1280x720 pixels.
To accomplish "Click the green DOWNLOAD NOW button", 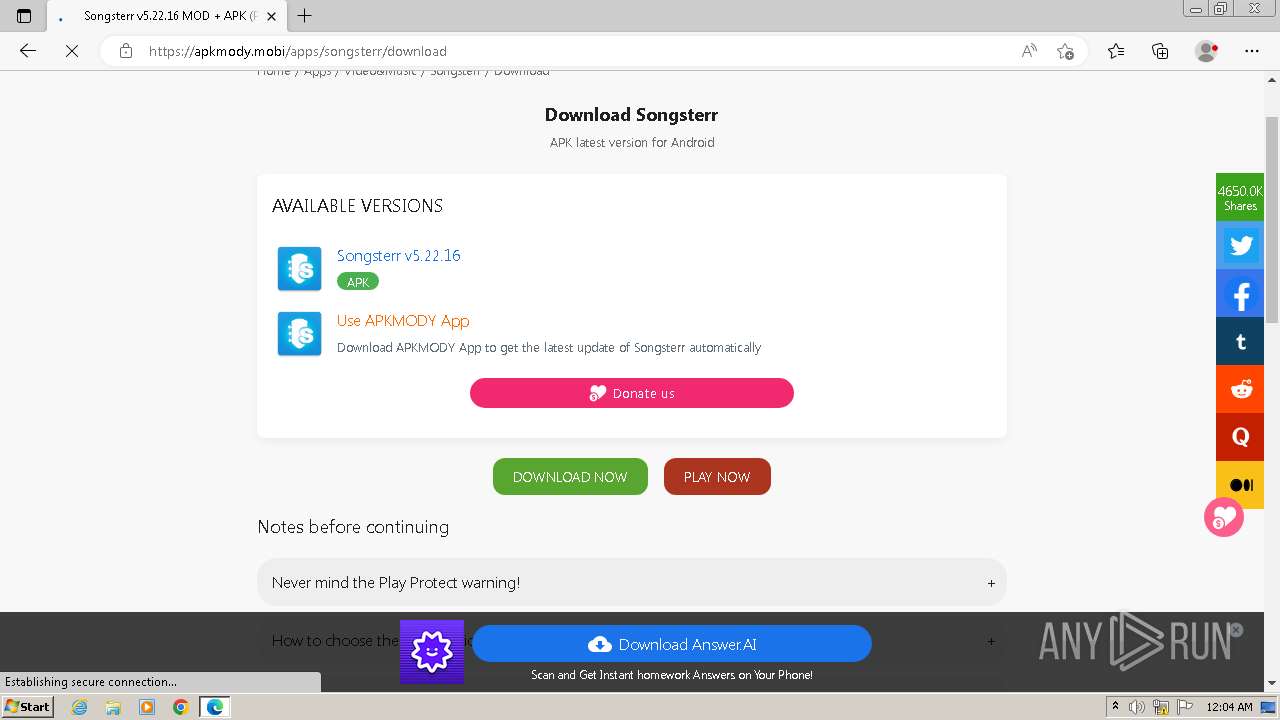I will coord(570,477).
